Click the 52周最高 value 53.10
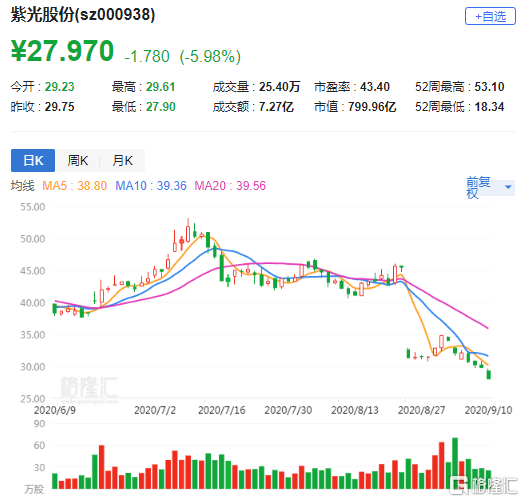 489,87
